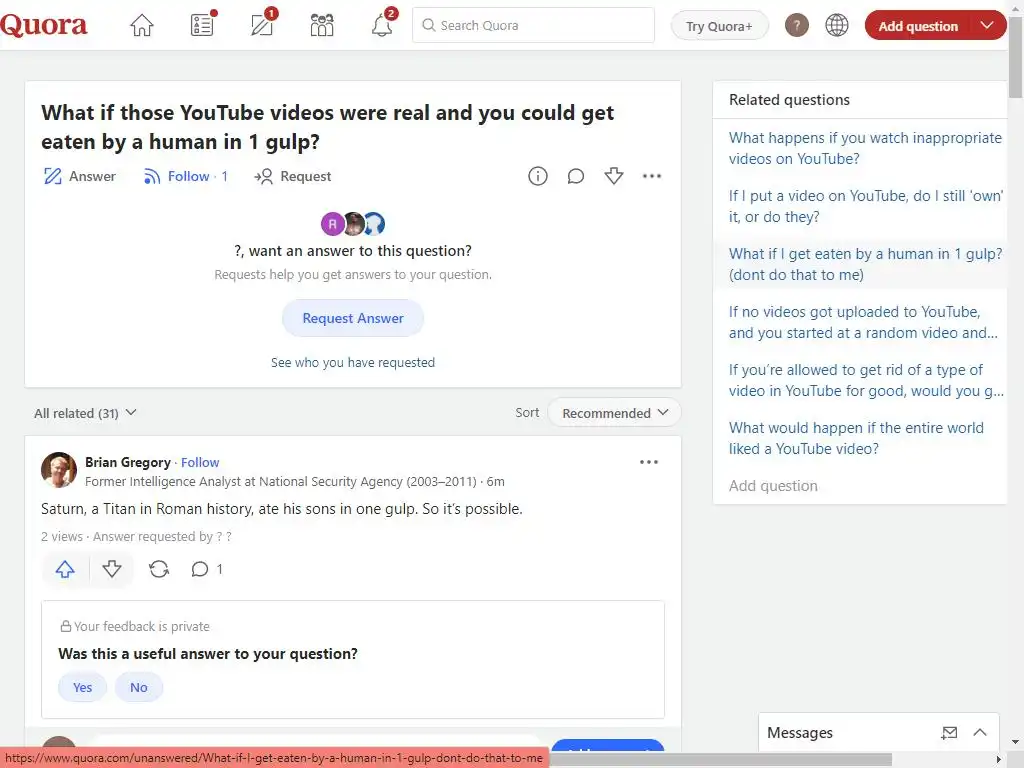Go to the Quora logo home

pyautogui.click(x=43, y=25)
